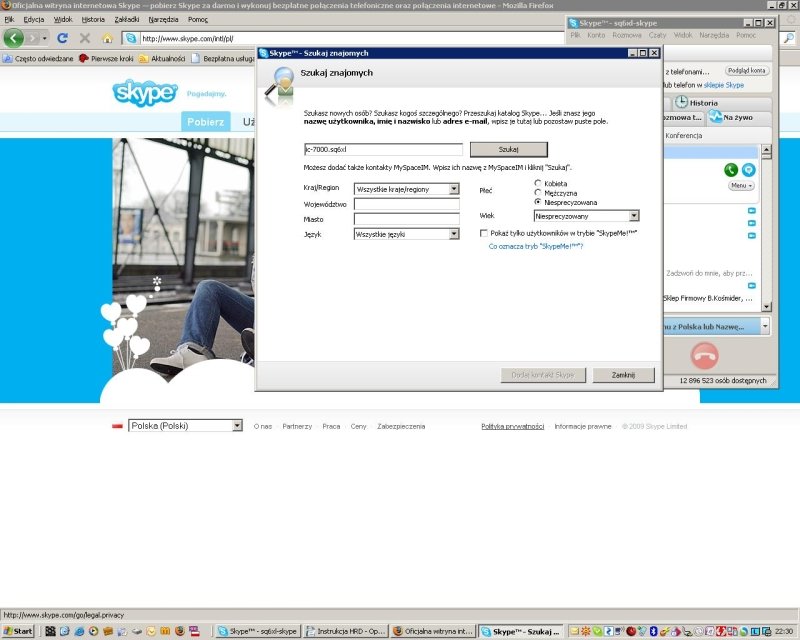Enable Pokaż tylko użytkowników SkypeMe checkbox

484,233
